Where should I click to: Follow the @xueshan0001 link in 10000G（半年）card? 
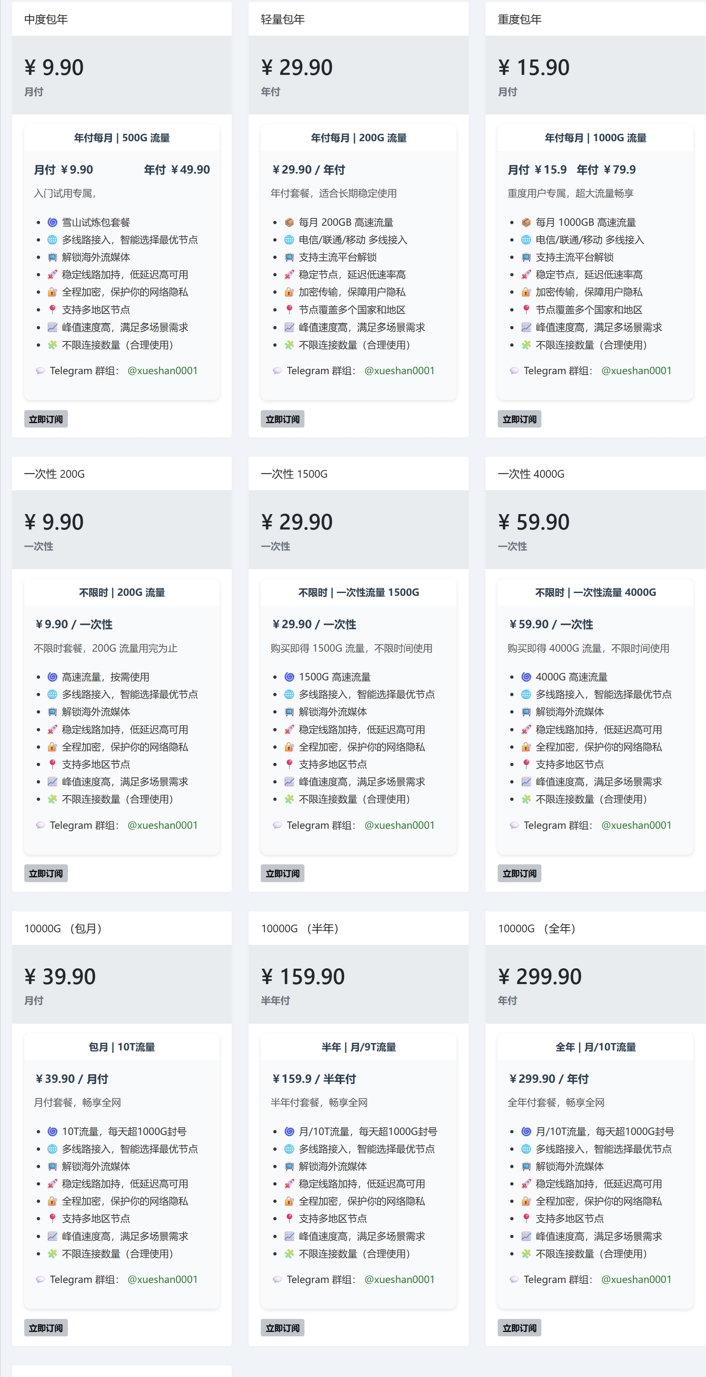click(399, 1279)
